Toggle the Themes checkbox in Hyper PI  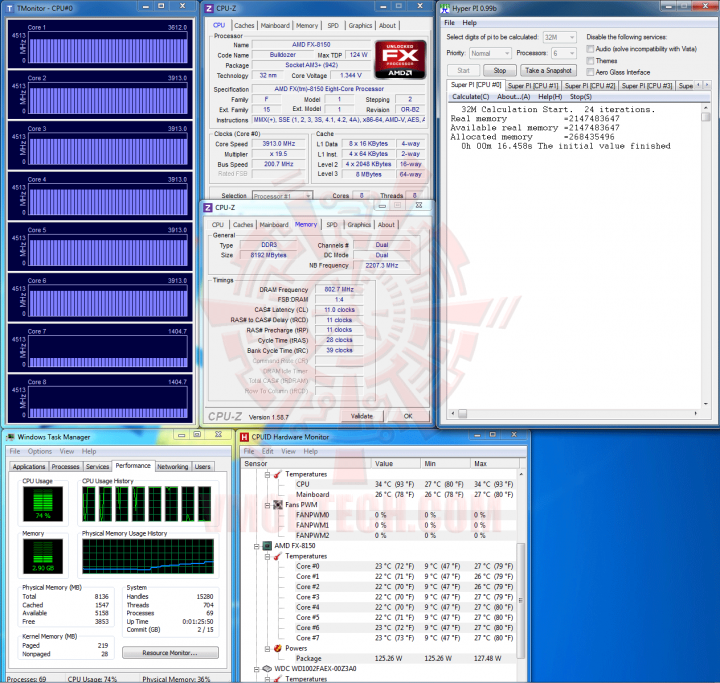pyautogui.click(x=590, y=61)
